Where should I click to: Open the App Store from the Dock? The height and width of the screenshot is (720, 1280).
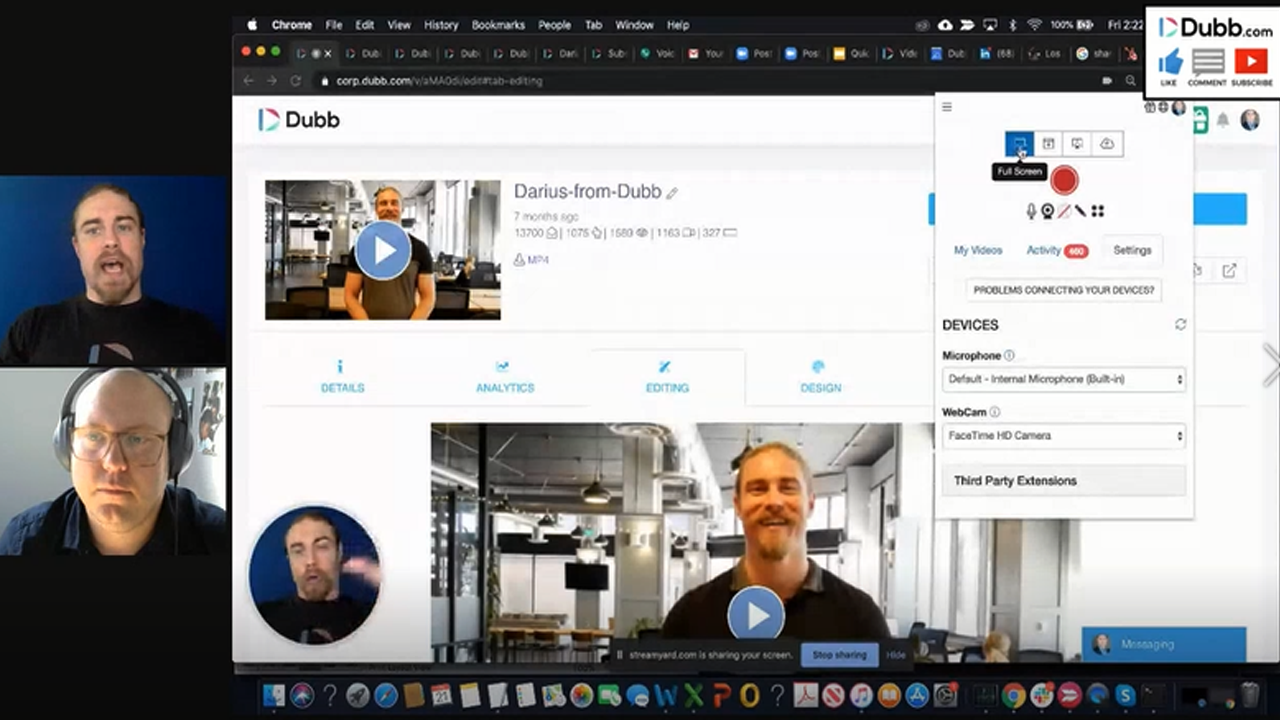916,695
